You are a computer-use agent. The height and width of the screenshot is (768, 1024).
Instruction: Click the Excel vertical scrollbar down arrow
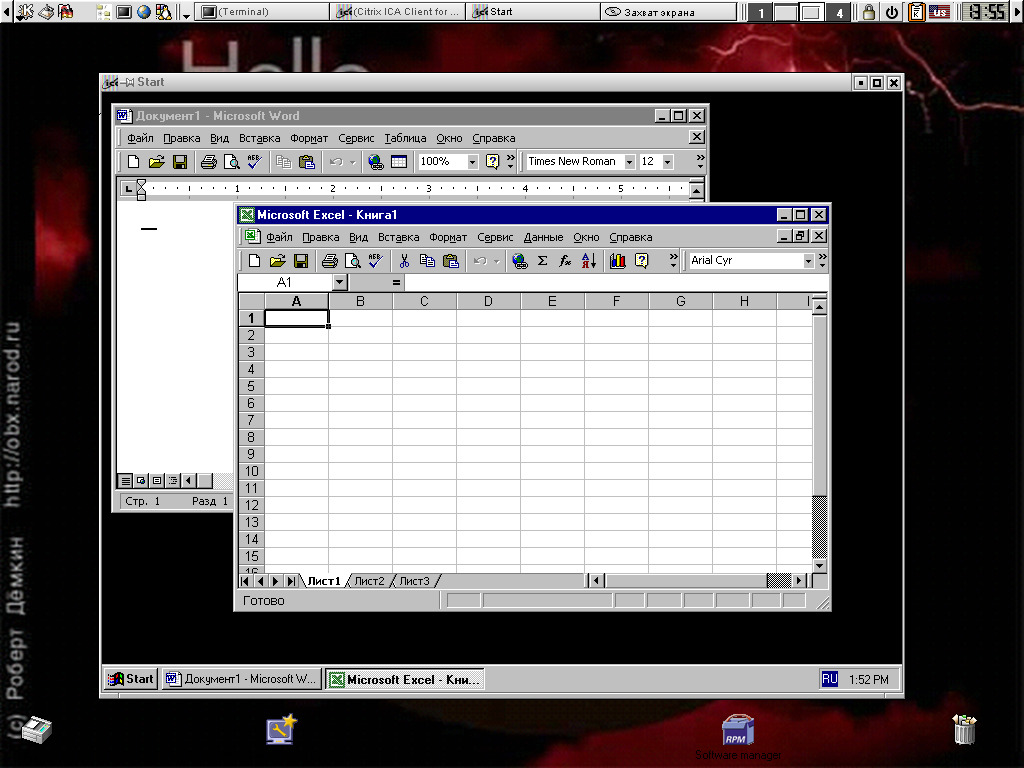coord(819,566)
